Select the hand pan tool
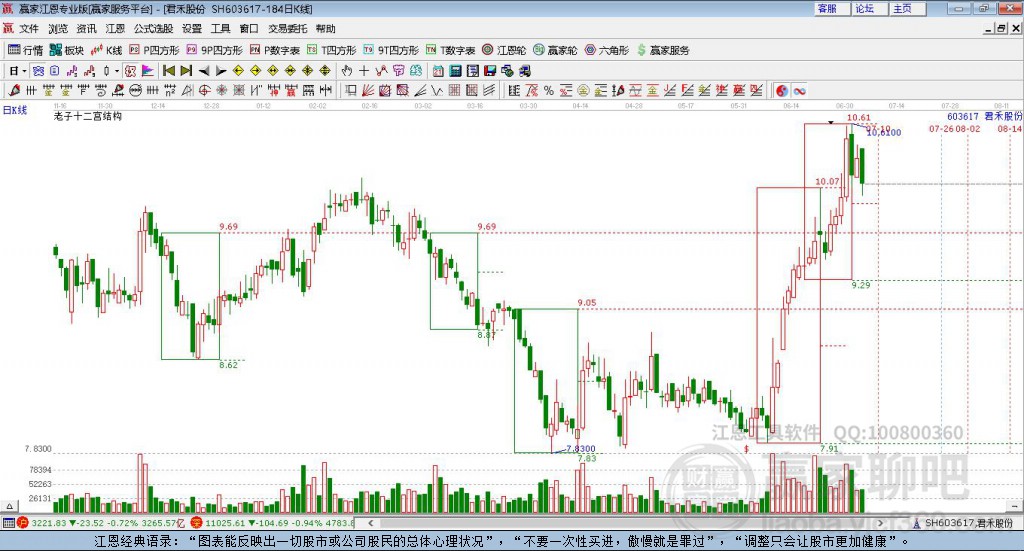The height and width of the screenshot is (551, 1024). (347, 71)
